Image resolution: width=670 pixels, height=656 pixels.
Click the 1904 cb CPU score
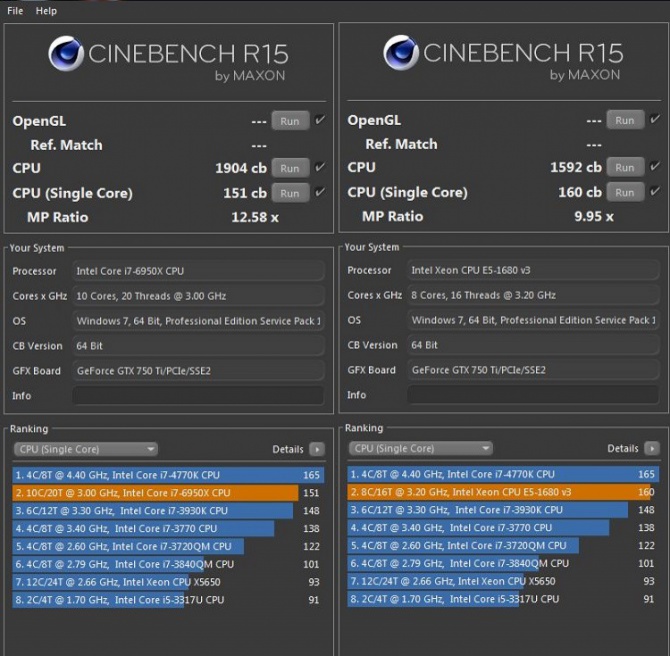pyautogui.click(x=241, y=168)
